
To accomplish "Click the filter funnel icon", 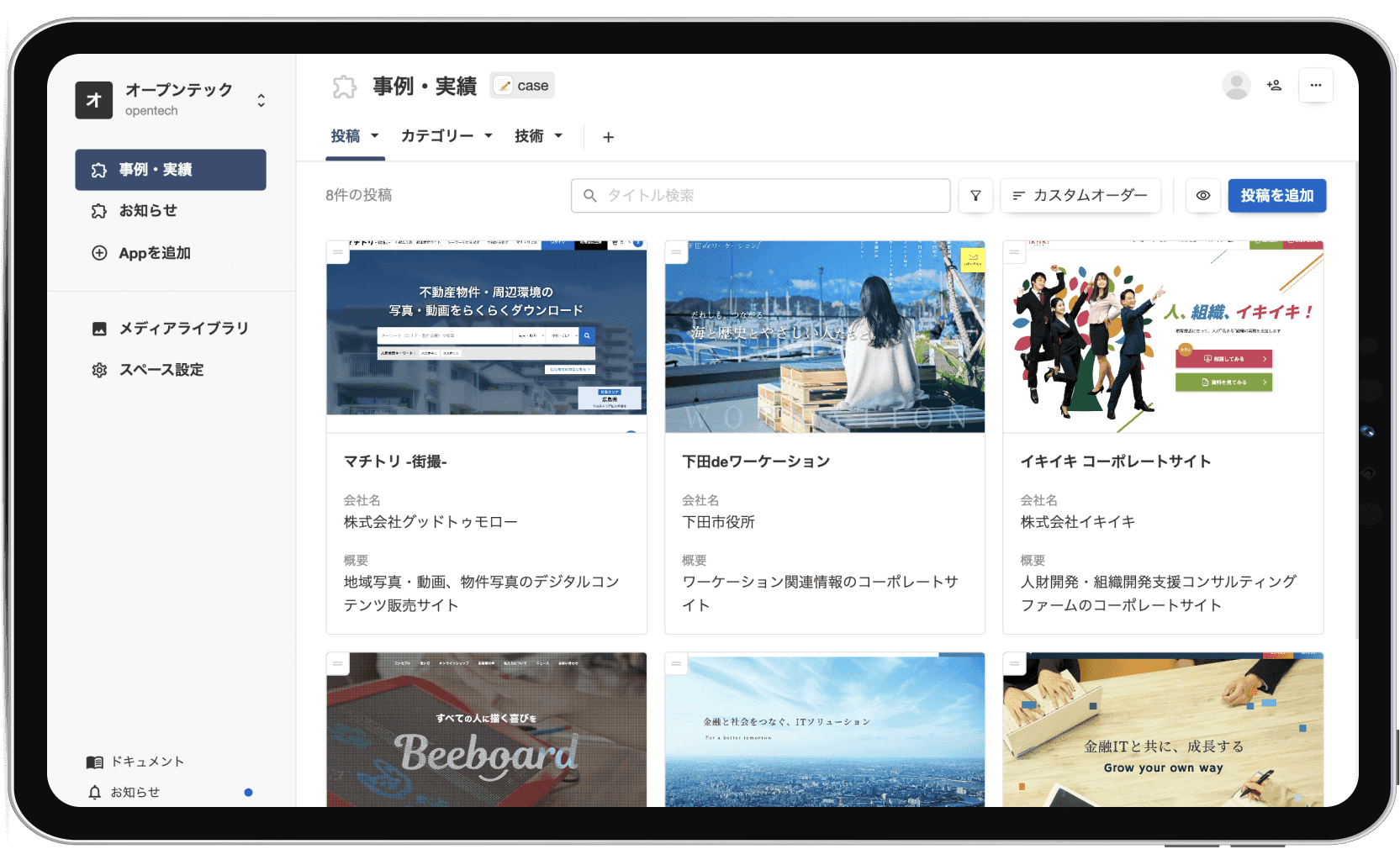I will pos(975,196).
